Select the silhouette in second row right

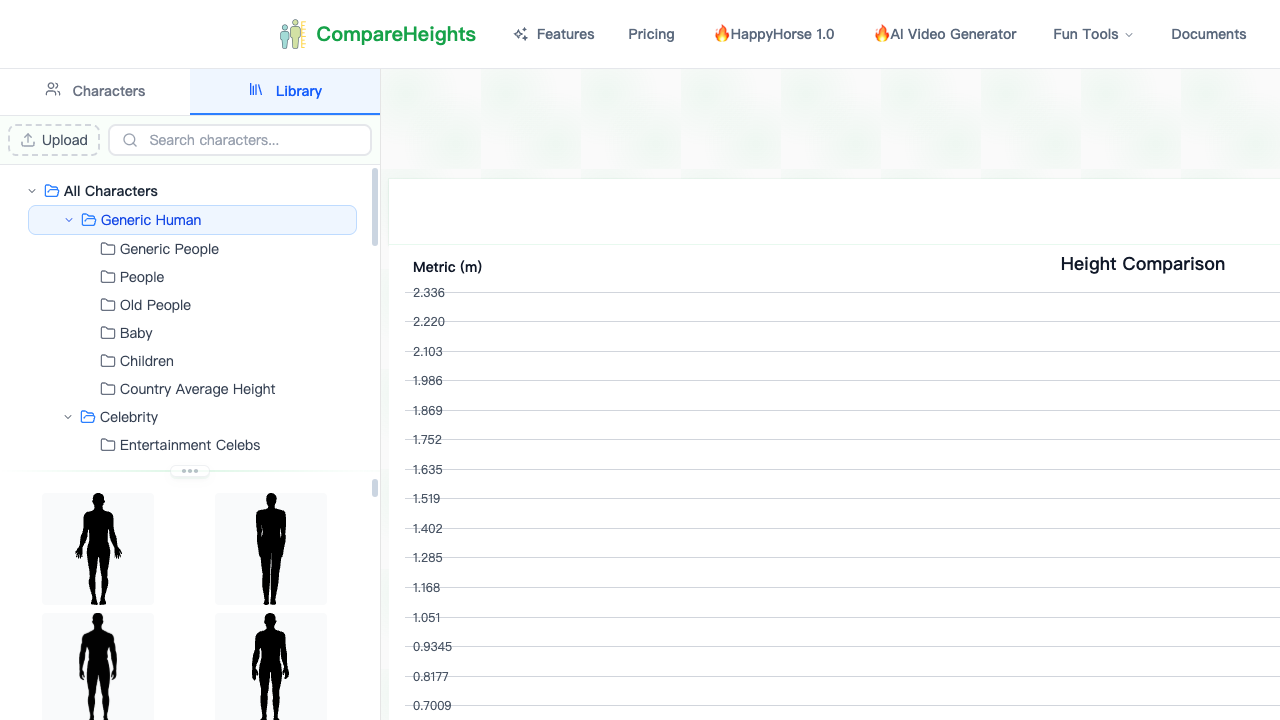(271, 666)
